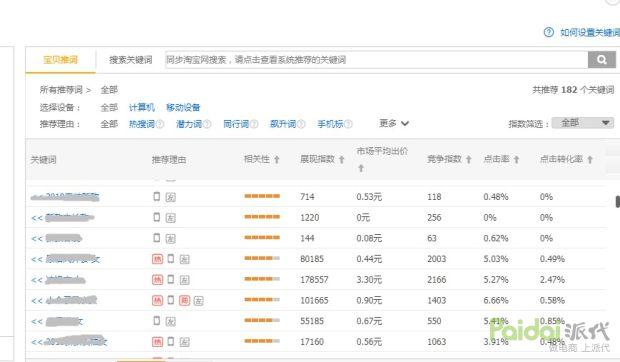
Task: Filter device by 计算机
Action: coord(142,107)
